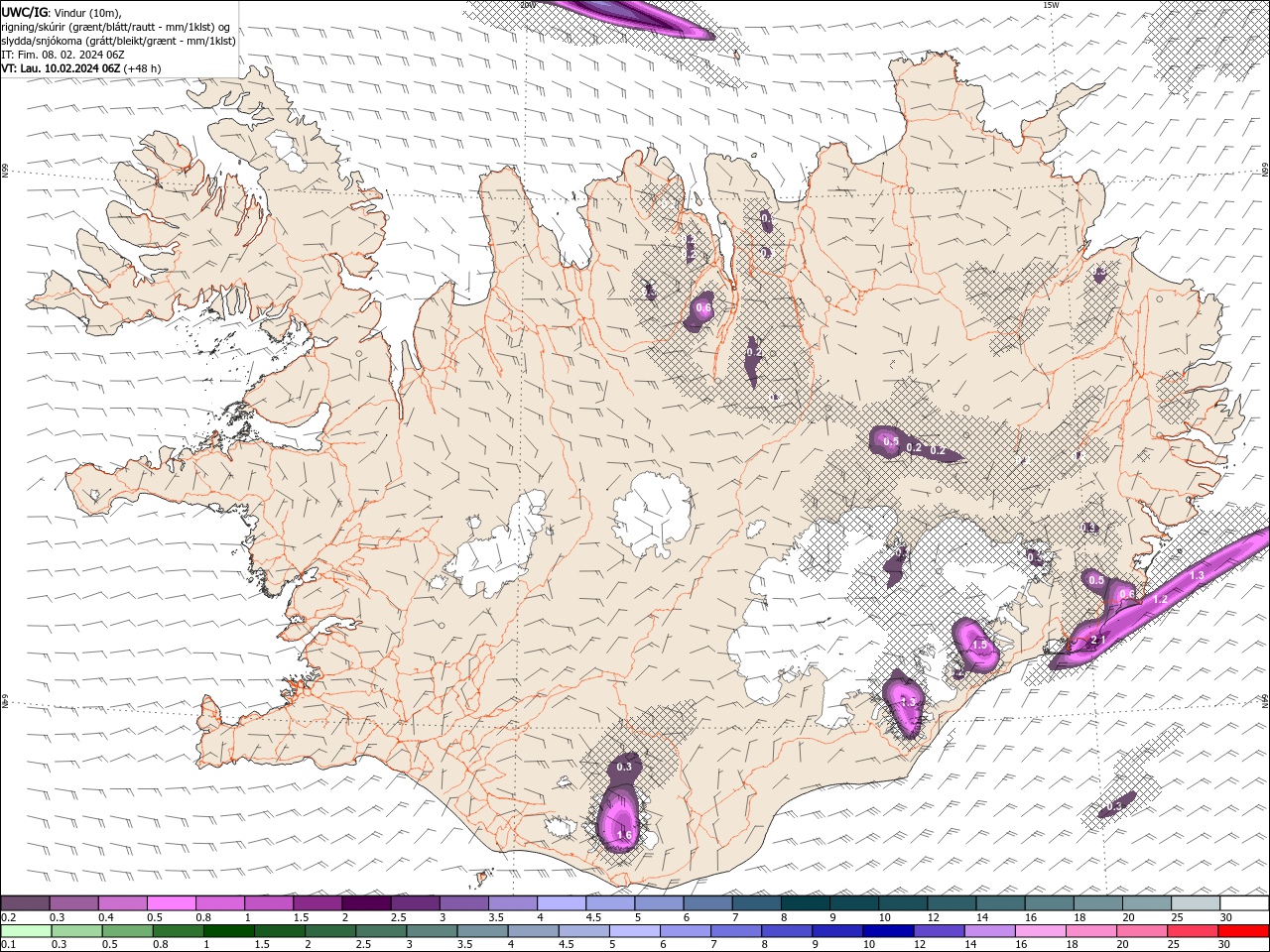Select the valid time 'VT: Lau. 10.02.2024 06Z'
Screen dimensions: 1270x952
(61, 68)
